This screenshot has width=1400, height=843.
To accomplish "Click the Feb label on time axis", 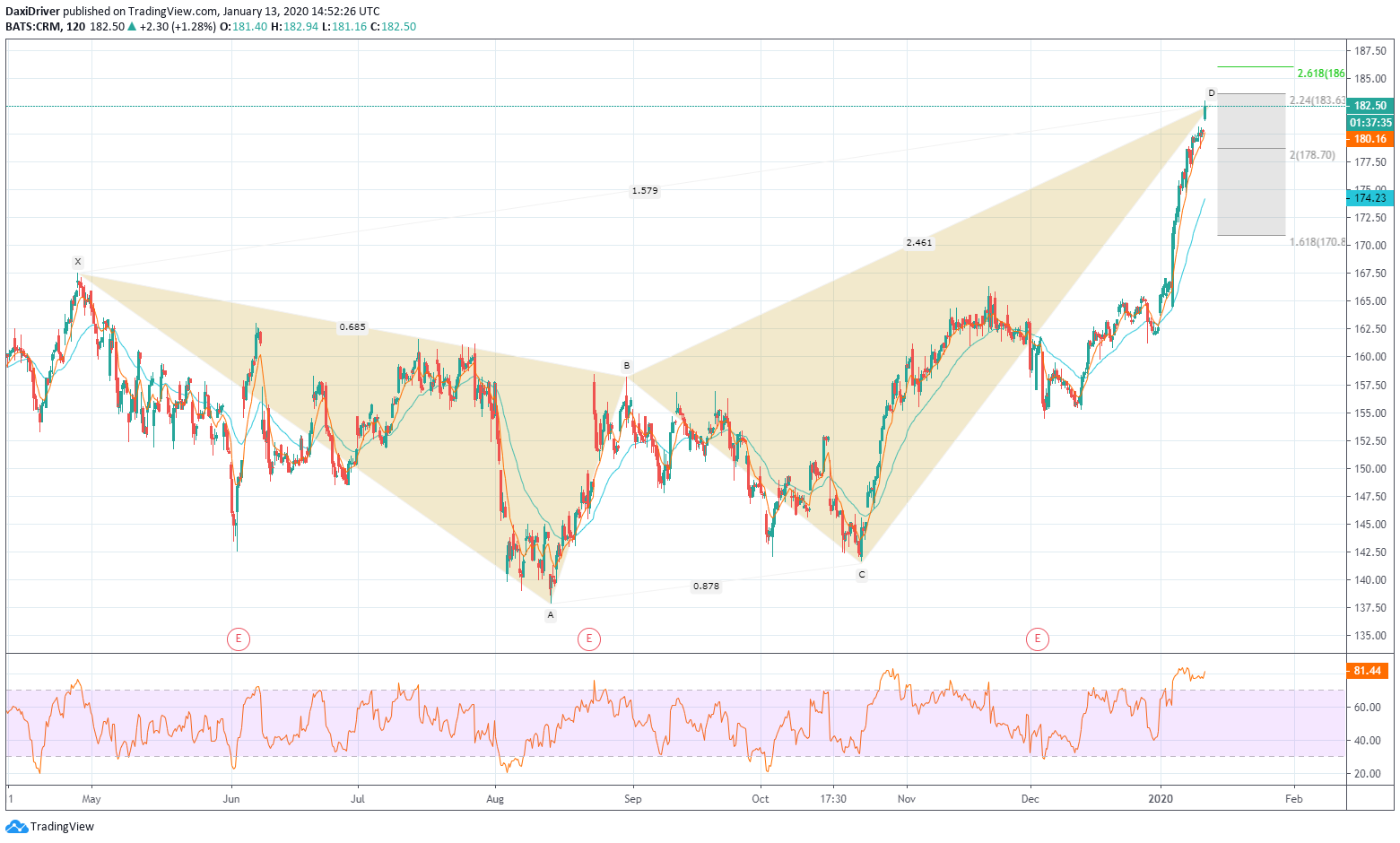I will (x=1293, y=798).
